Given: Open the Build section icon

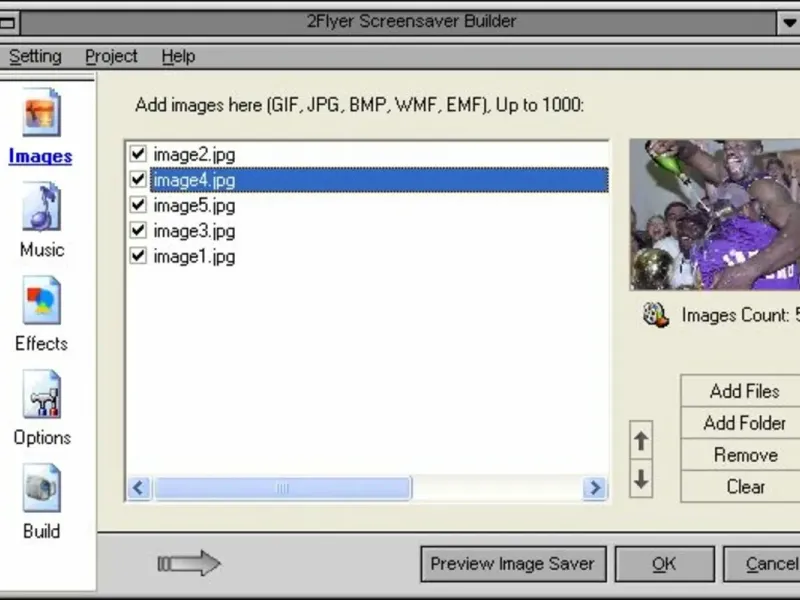Looking at the screenshot, I should 41,488.
